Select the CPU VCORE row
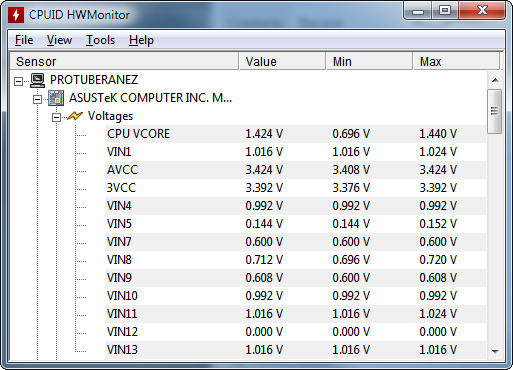The width and height of the screenshot is (513, 370). tap(295, 134)
